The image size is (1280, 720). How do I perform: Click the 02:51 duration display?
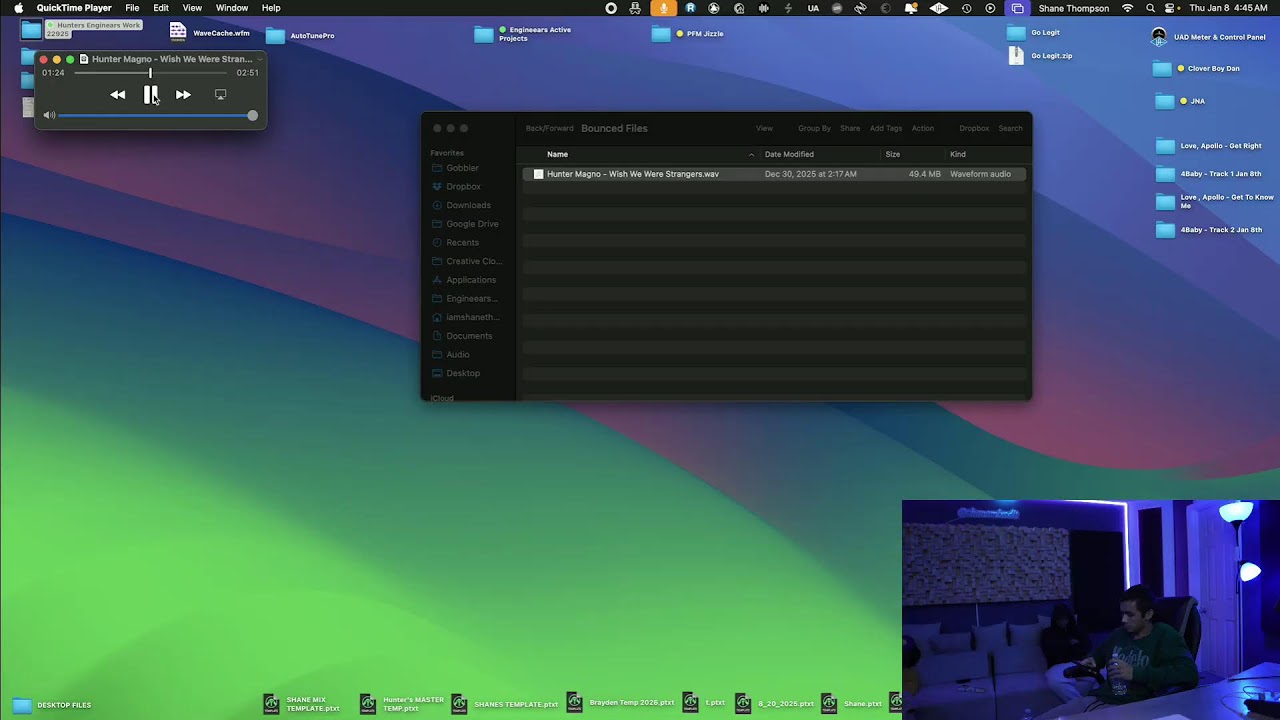247,73
